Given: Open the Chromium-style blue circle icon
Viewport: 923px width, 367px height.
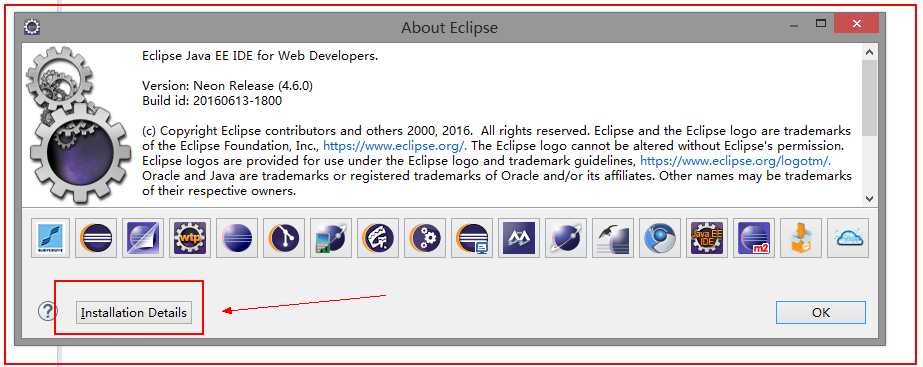Looking at the screenshot, I should tap(660, 238).
